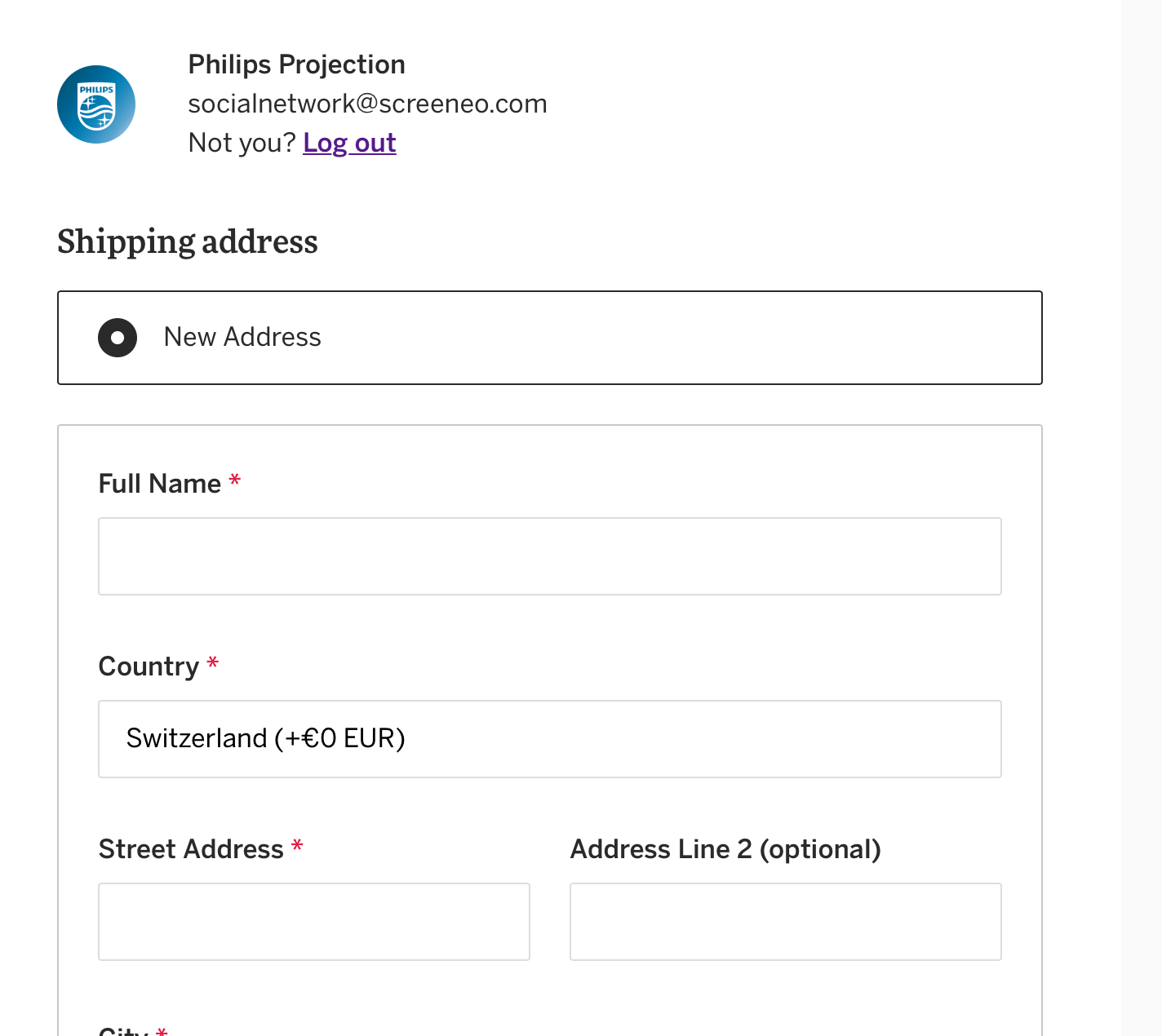
Task: Click the Log out link
Action: (349, 143)
